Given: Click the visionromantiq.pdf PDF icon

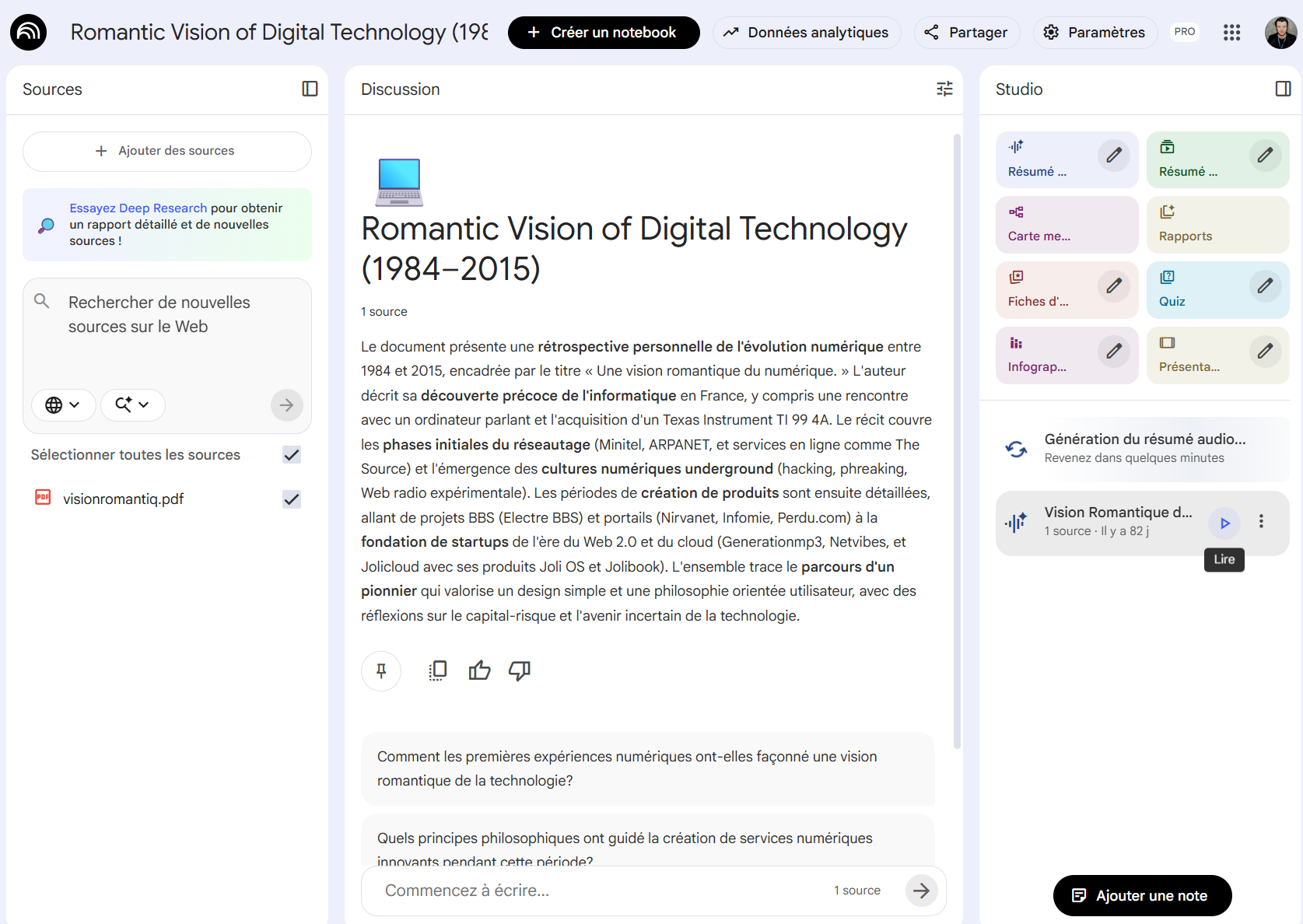Looking at the screenshot, I should point(43,498).
